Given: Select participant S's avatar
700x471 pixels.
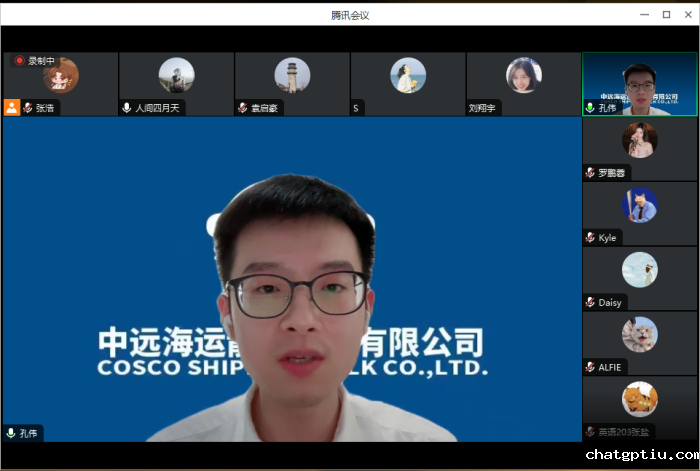Looking at the screenshot, I should [x=408, y=75].
